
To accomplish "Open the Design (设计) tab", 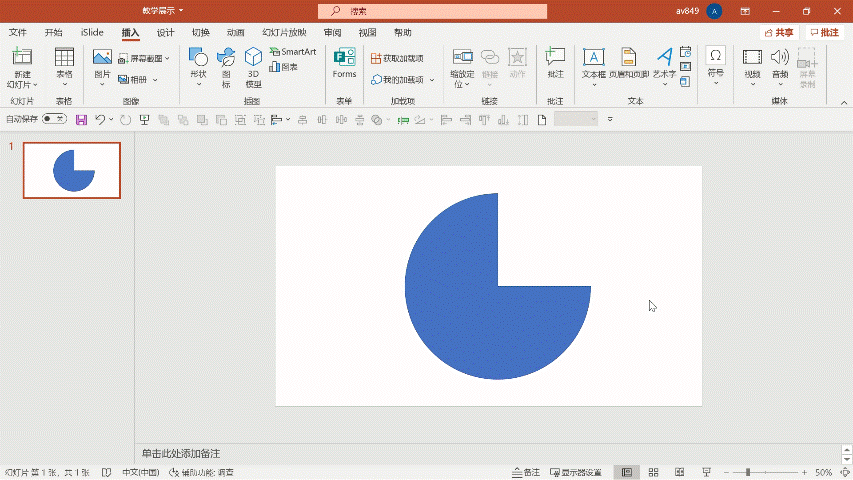I will coord(165,32).
